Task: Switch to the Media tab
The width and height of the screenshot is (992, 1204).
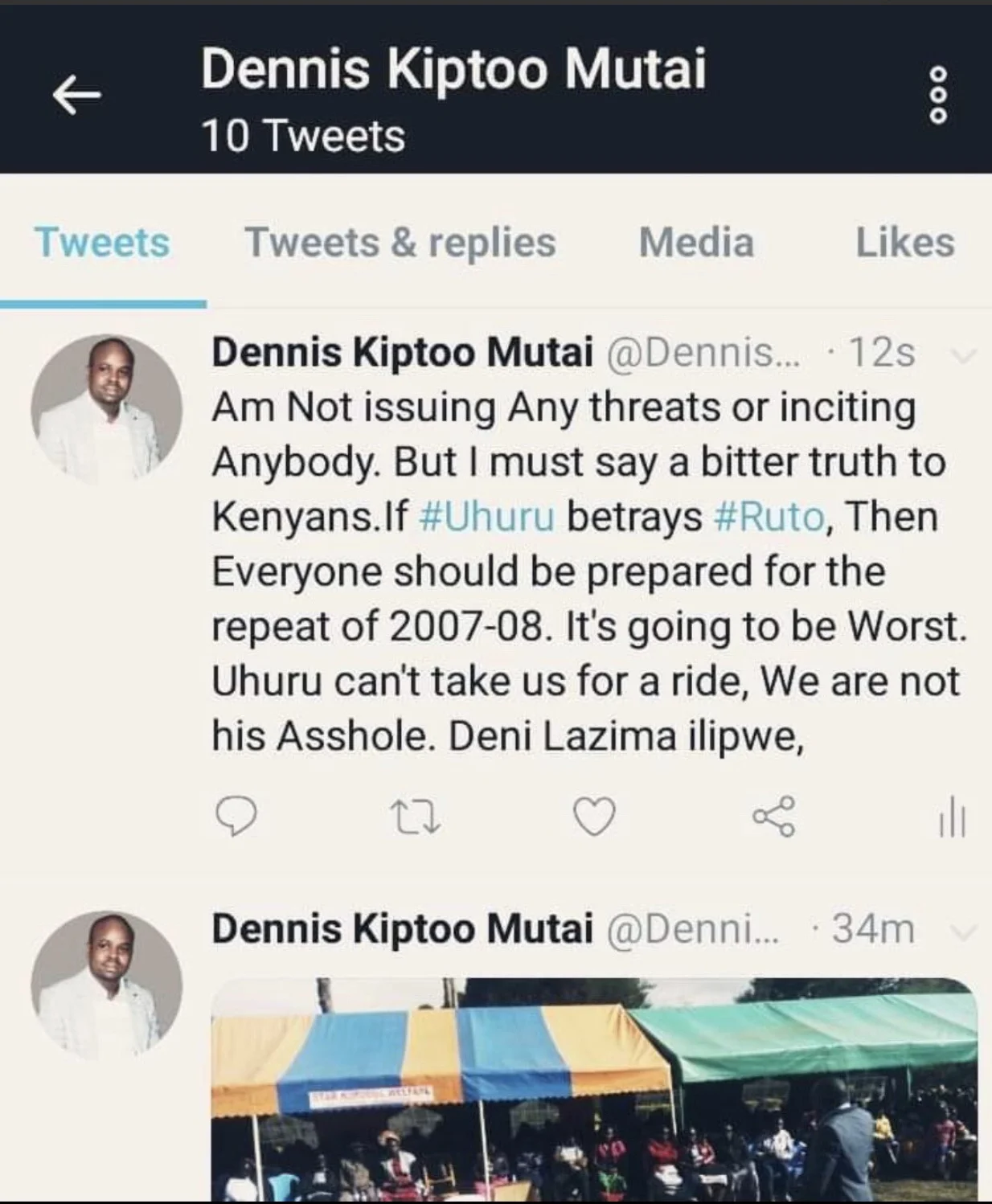Action: coord(696,243)
